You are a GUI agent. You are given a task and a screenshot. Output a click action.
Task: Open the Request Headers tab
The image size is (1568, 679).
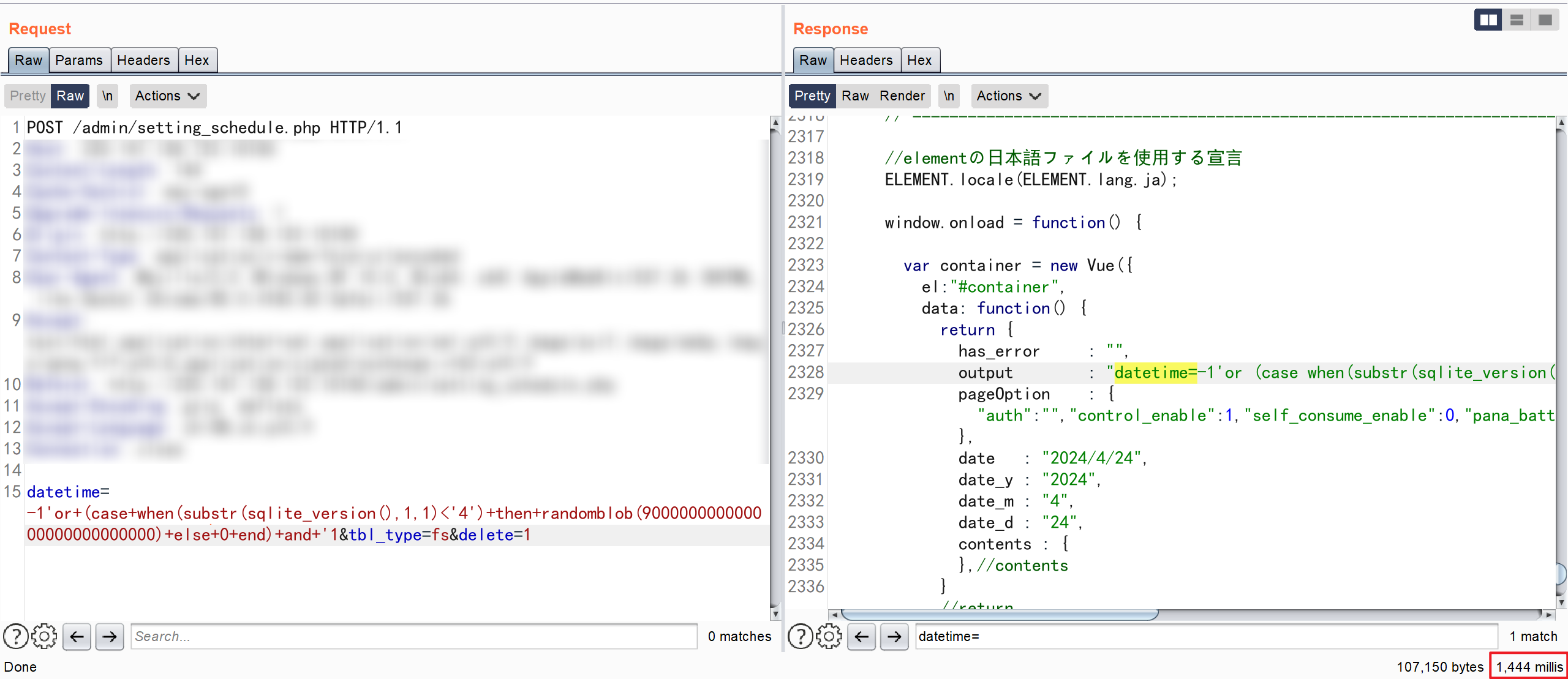(143, 60)
